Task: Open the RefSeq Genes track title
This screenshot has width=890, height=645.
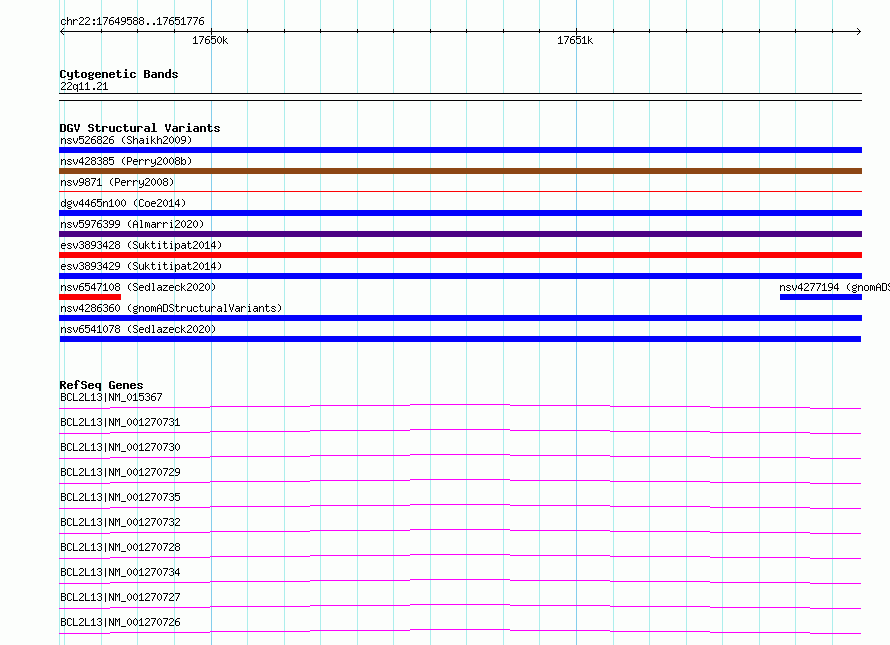Action: click(x=101, y=385)
